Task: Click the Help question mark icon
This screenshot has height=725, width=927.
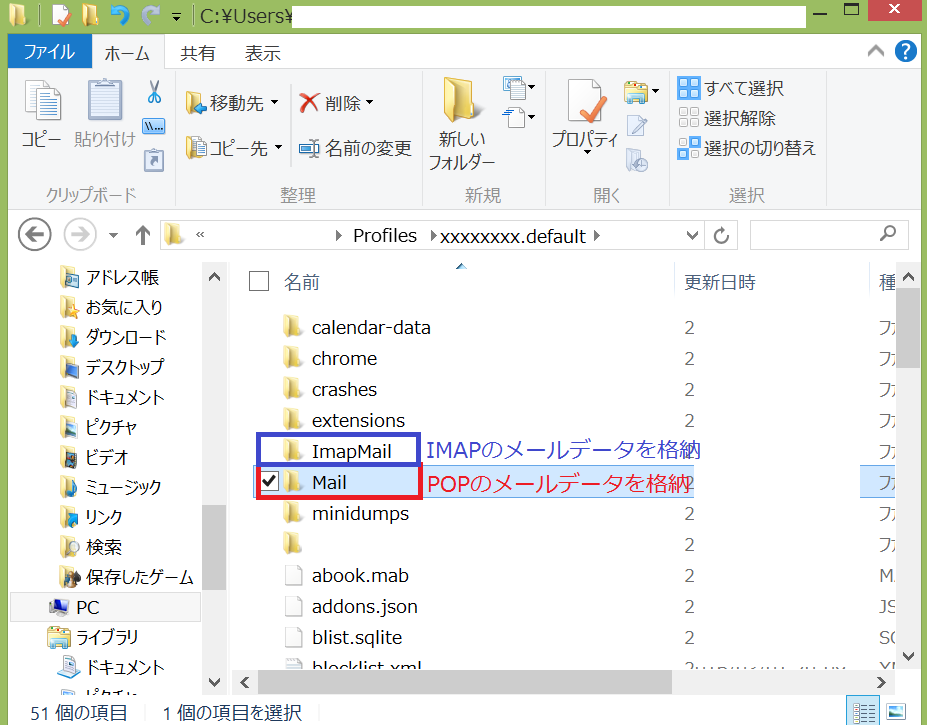Action: (x=905, y=52)
